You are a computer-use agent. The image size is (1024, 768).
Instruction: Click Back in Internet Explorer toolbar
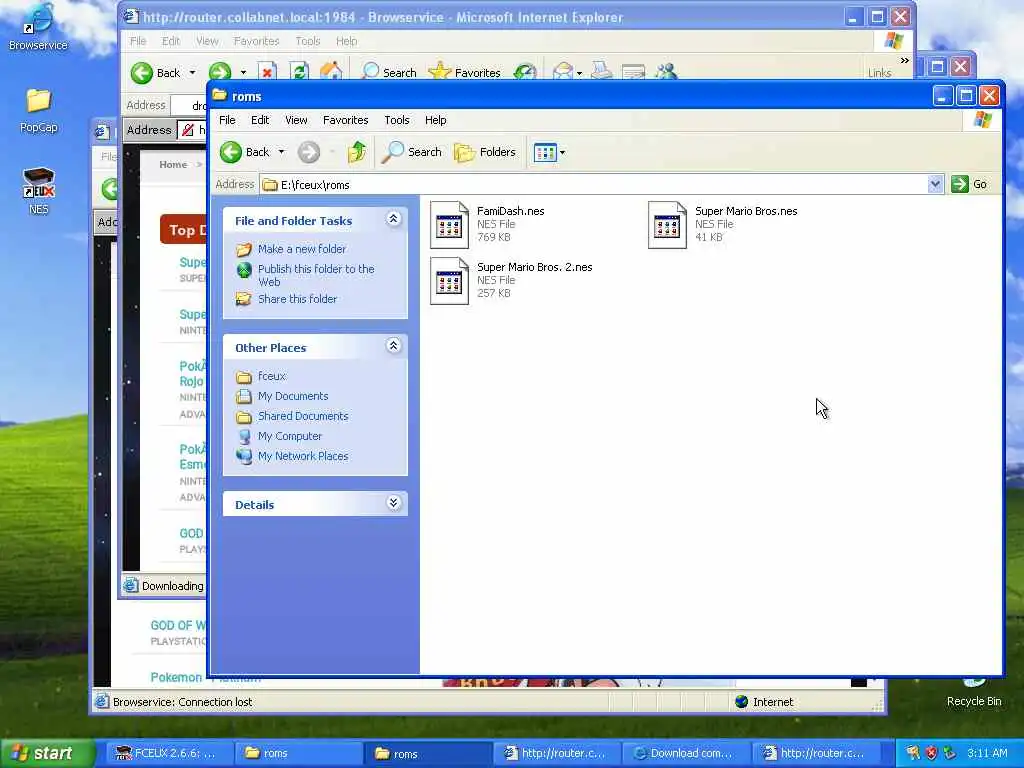click(155, 72)
